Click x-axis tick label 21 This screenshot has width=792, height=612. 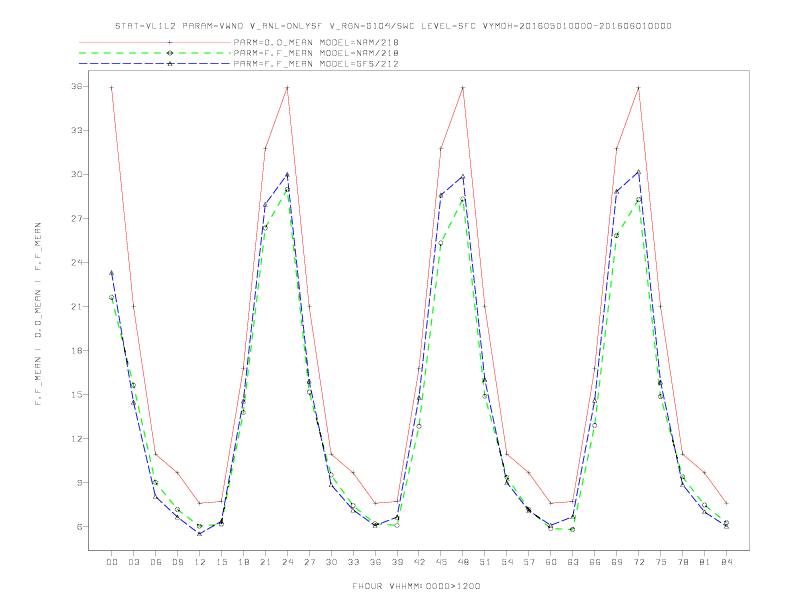265,562
